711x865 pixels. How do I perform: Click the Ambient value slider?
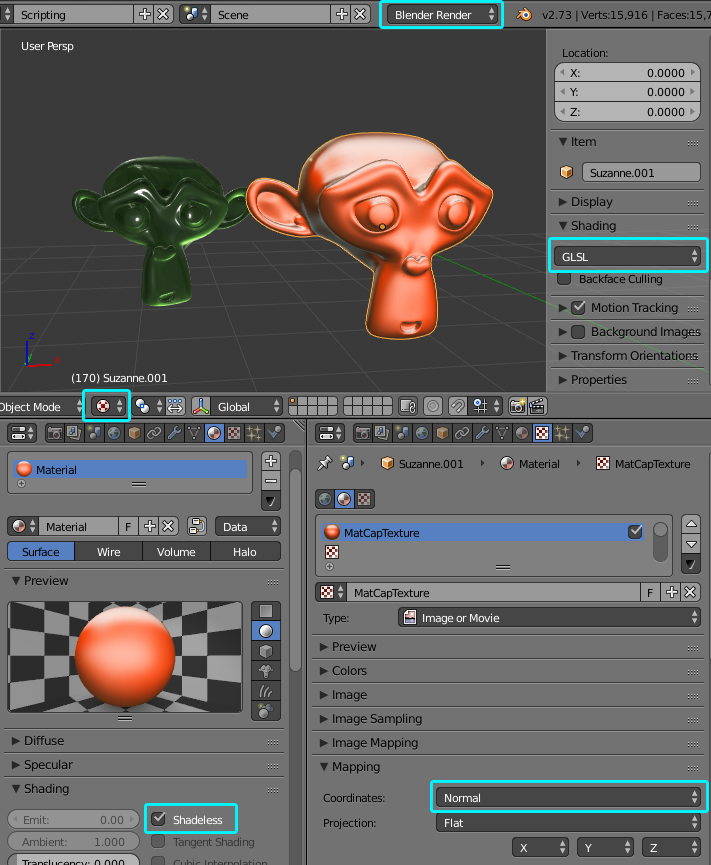(x=73, y=841)
